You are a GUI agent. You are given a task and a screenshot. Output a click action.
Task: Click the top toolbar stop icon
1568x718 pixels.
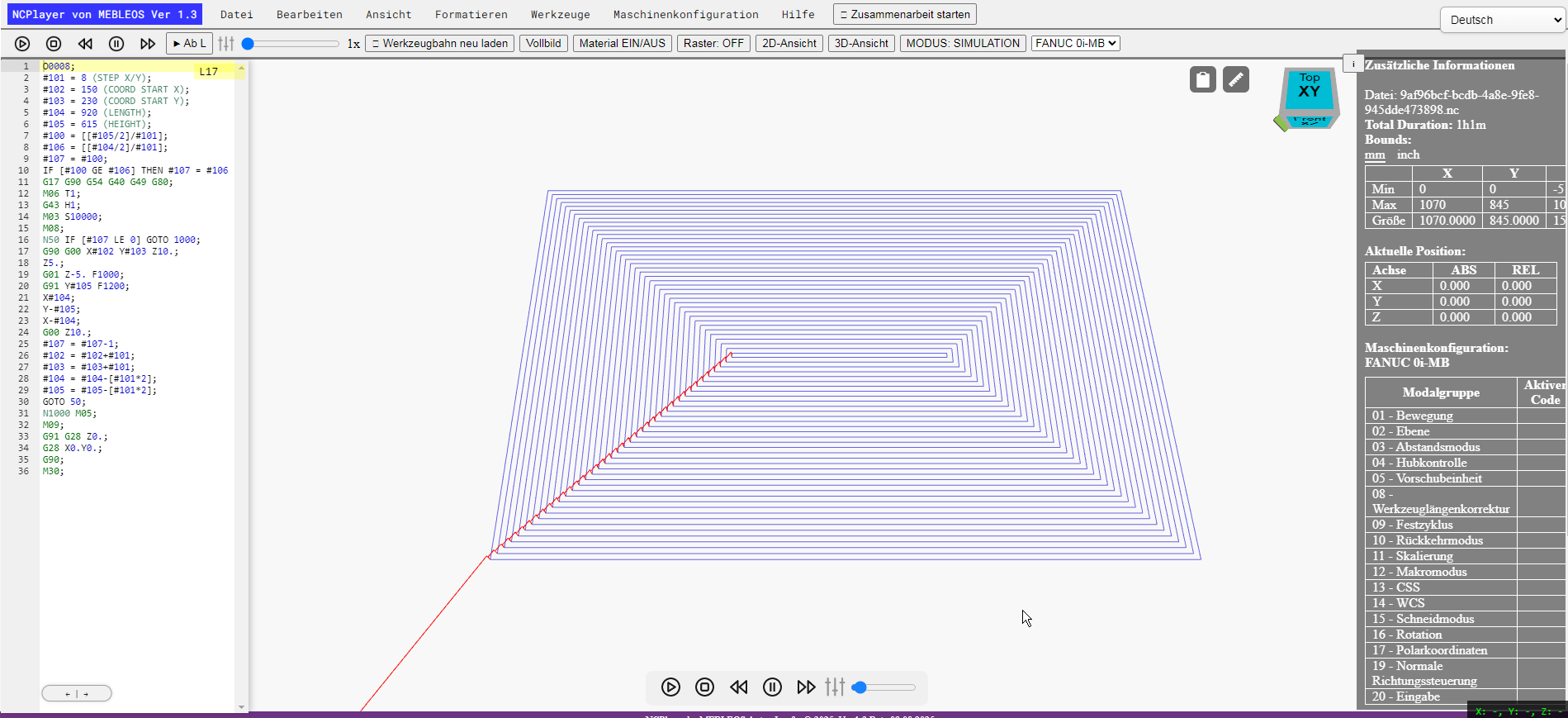[x=54, y=44]
